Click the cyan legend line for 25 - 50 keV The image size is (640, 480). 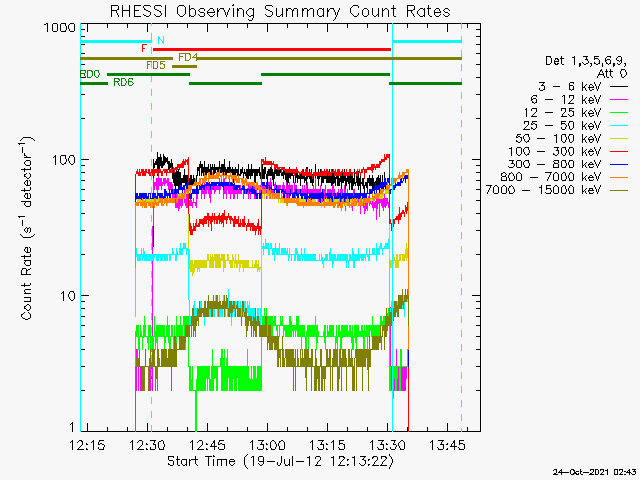click(619, 125)
